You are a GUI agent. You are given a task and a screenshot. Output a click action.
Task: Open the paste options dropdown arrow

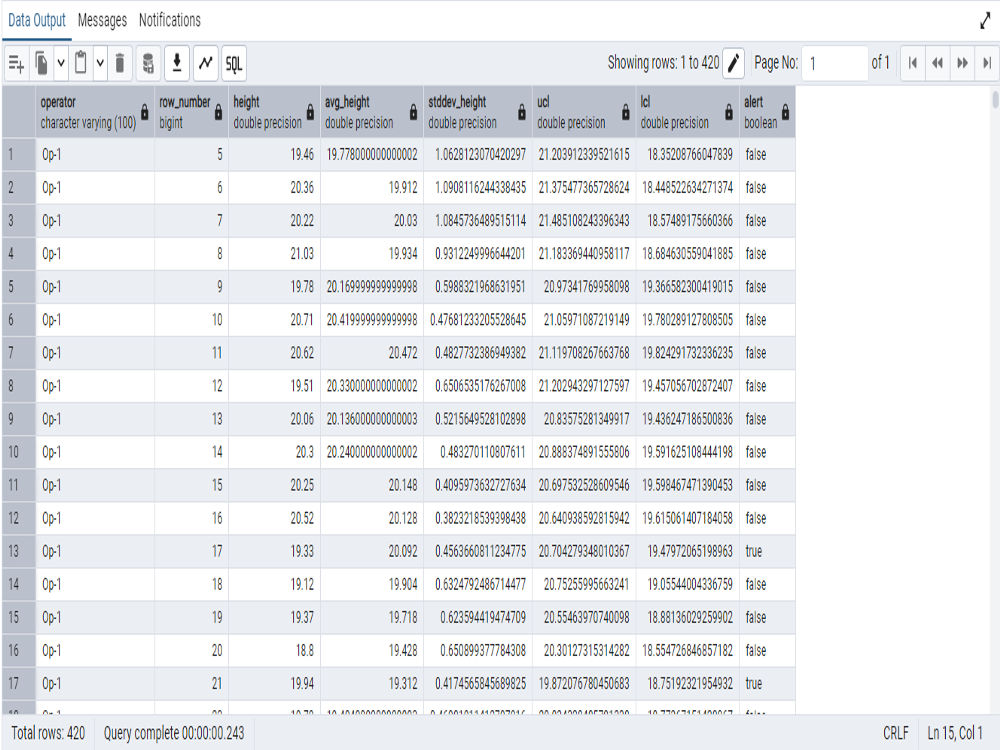[100, 63]
